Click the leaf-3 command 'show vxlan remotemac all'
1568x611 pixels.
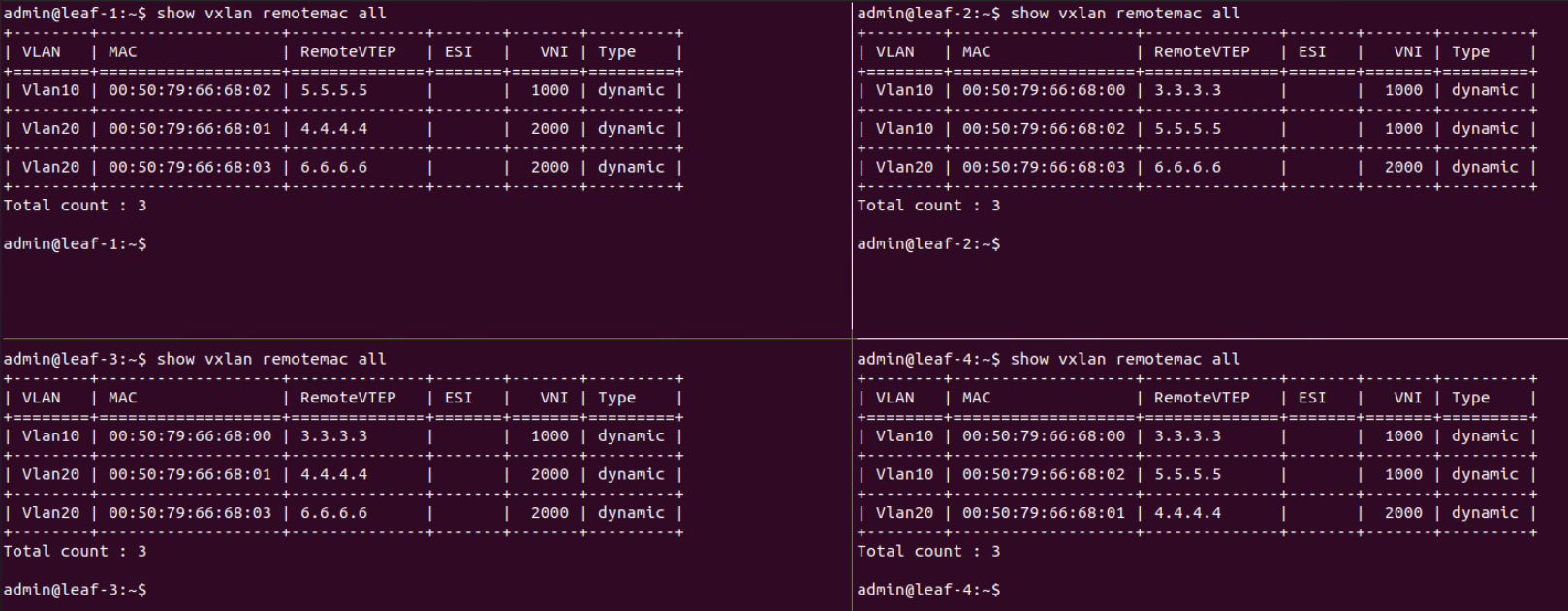coord(271,359)
